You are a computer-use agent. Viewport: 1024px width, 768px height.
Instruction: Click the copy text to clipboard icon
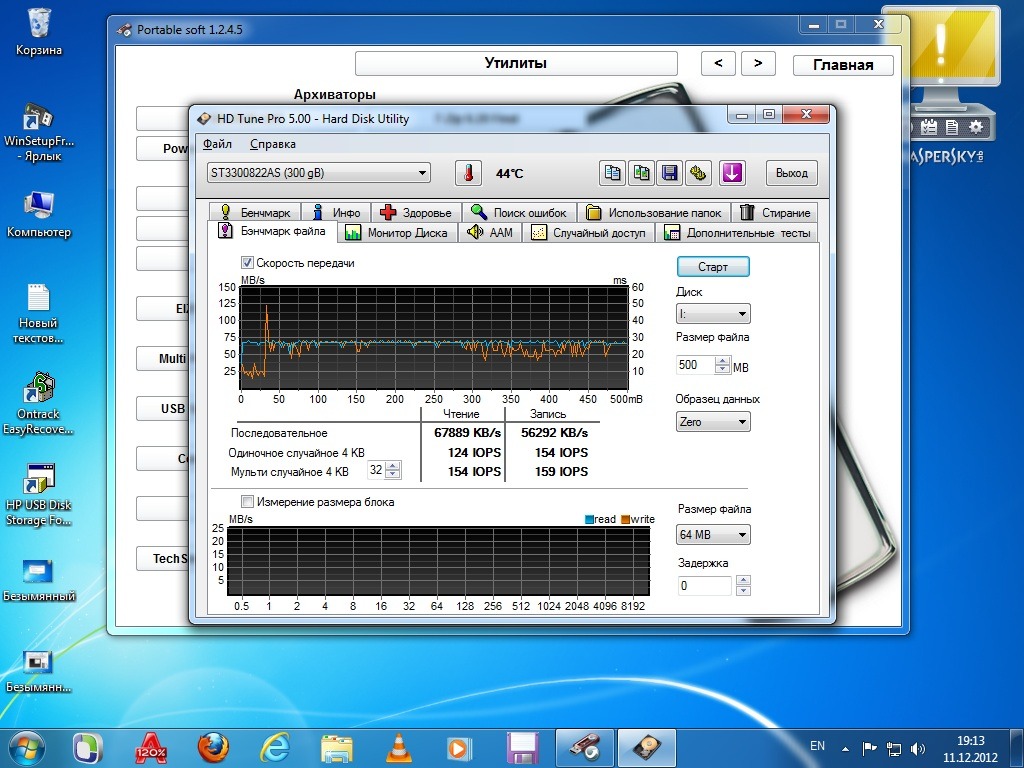pos(612,173)
